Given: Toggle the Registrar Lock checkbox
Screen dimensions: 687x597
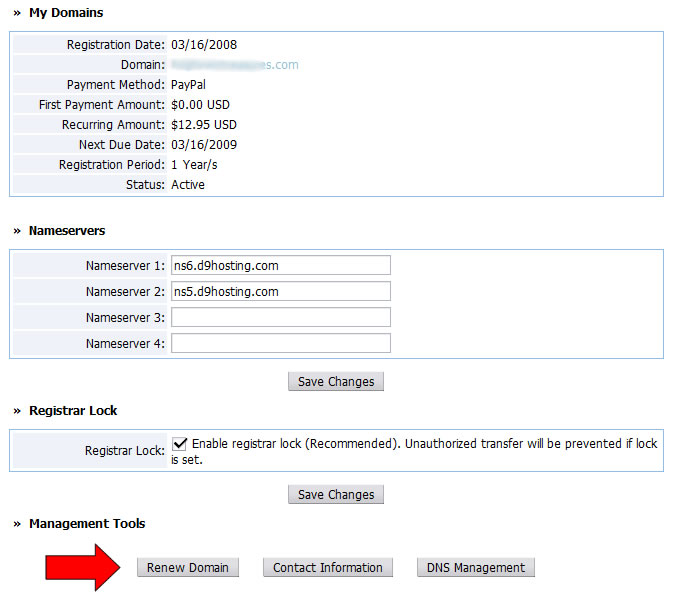Looking at the screenshot, I should [x=180, y=443].
